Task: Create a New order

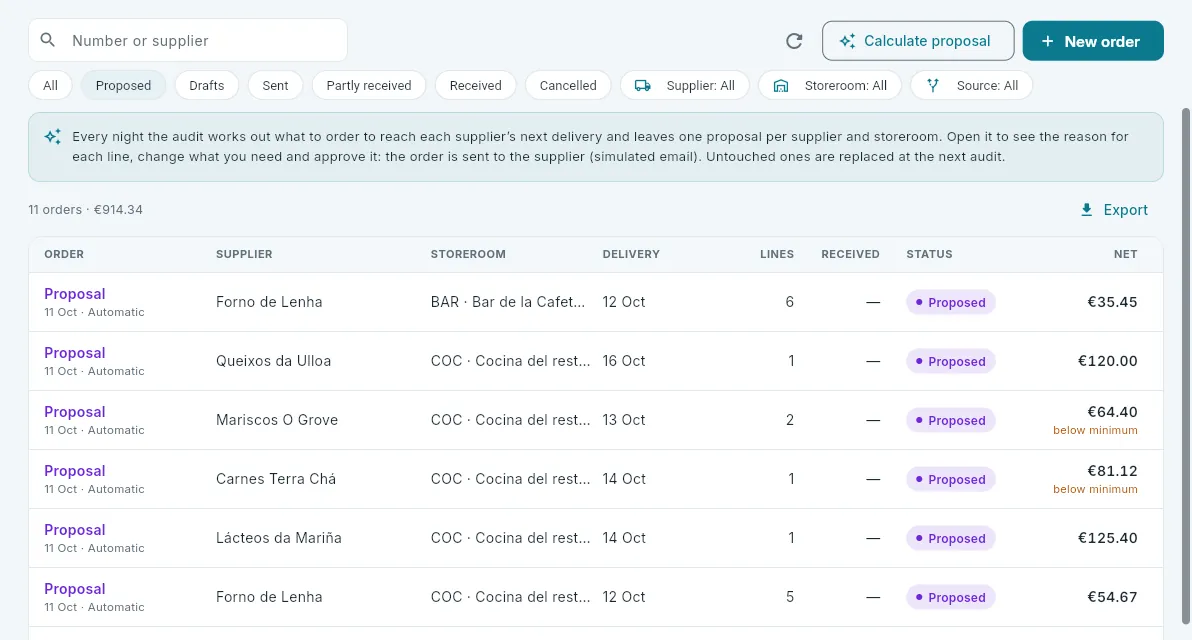Action: [1092, 41]
